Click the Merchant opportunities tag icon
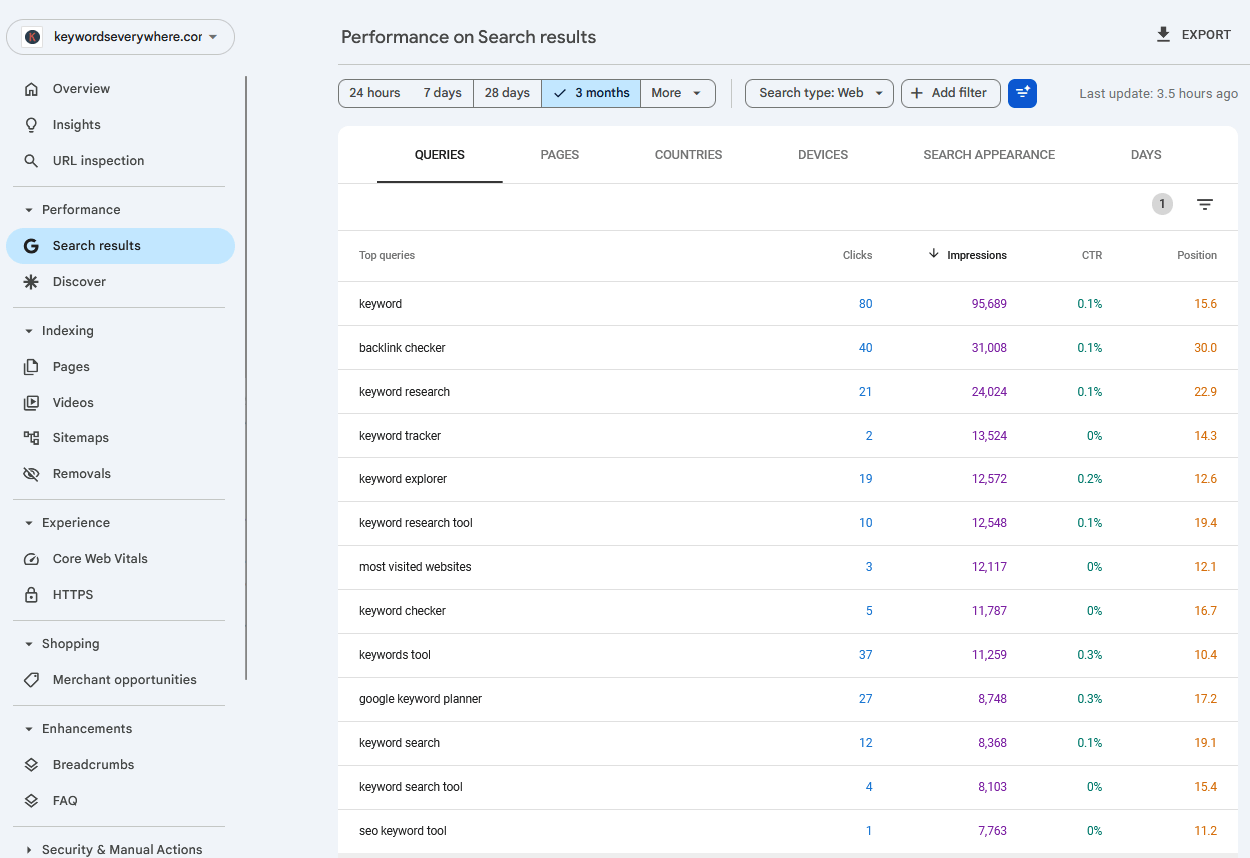Viewport: 1250px width, 858px height. 31,680
